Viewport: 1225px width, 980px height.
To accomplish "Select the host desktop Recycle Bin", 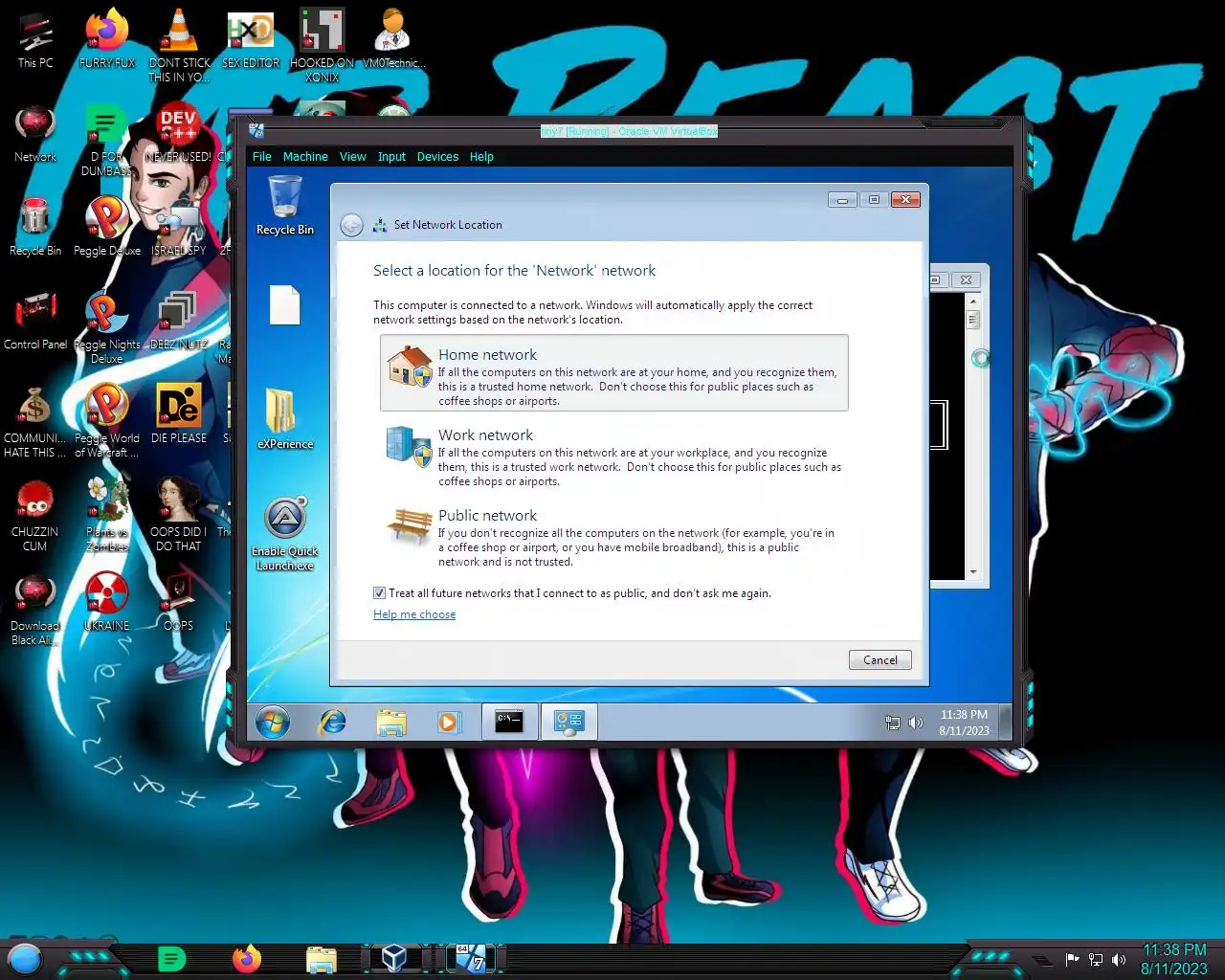I will (x=35, y=227).
